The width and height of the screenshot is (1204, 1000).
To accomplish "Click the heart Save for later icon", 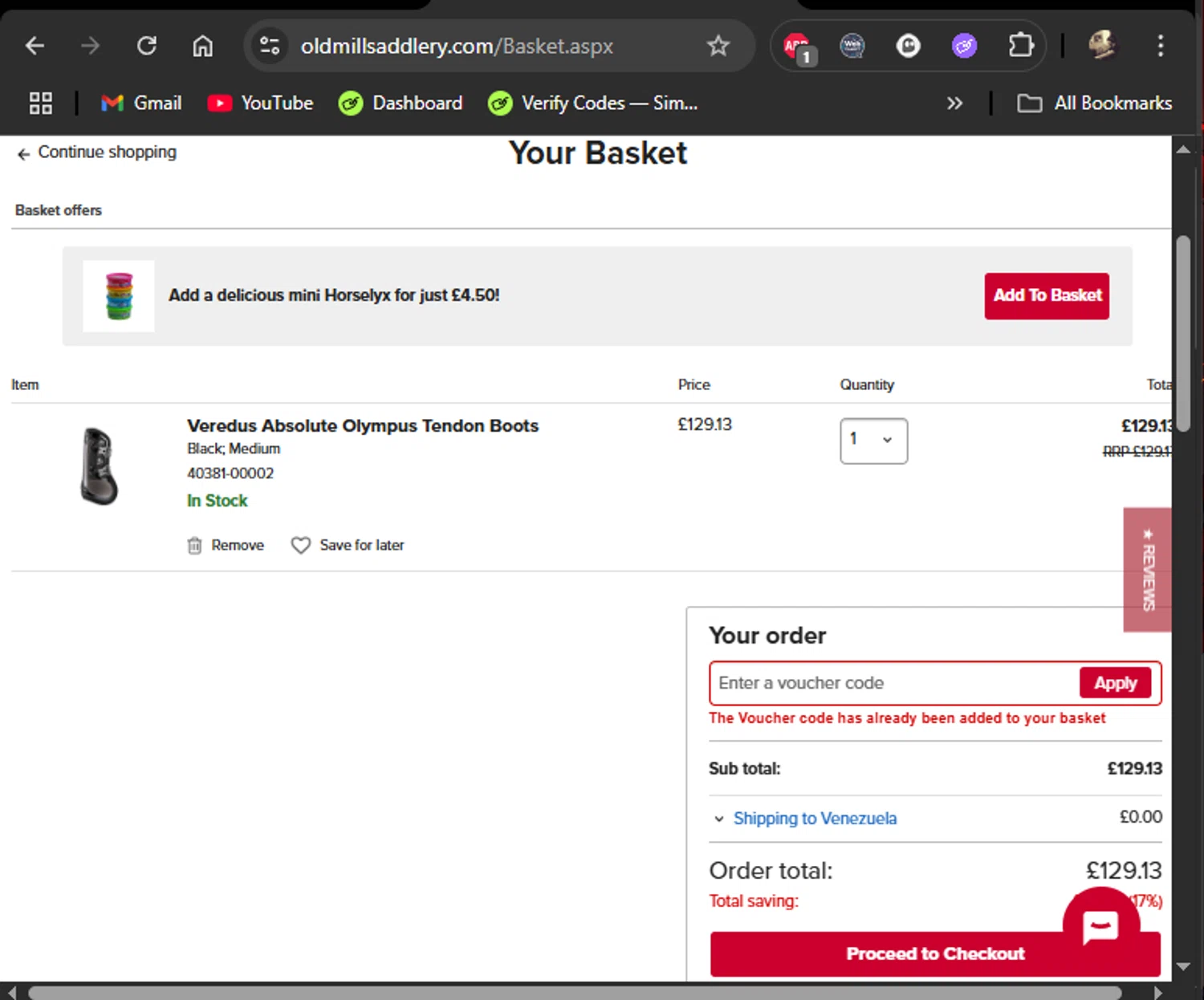I will 300,546.
